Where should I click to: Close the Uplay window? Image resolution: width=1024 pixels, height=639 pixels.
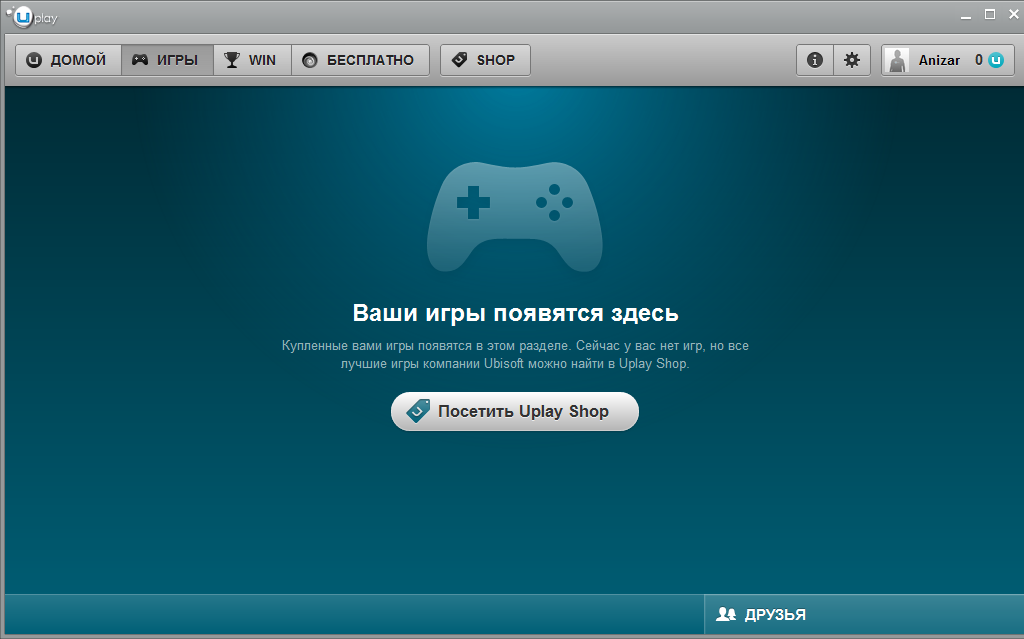click(1014, 14)
